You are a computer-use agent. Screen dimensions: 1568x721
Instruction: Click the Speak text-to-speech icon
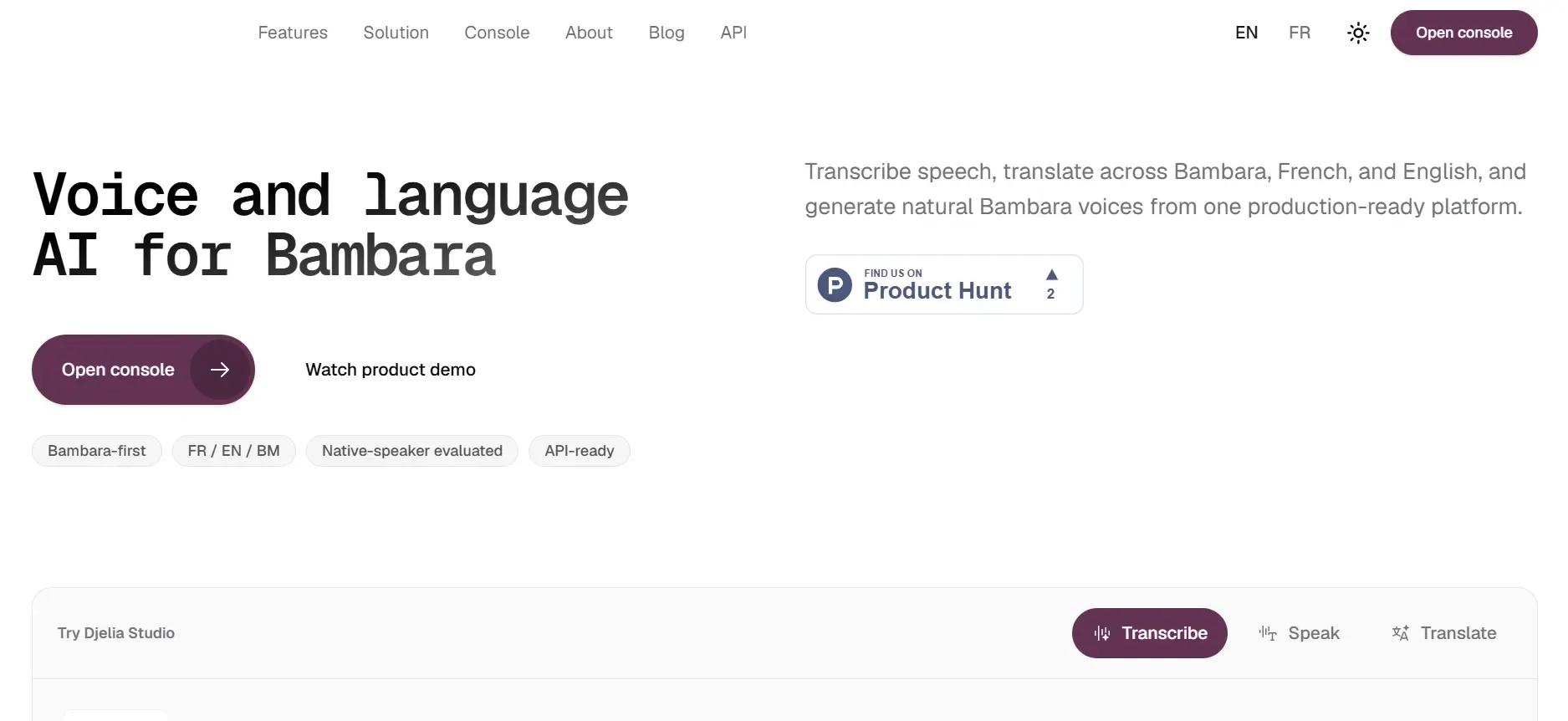click(x=1268, y=634)
